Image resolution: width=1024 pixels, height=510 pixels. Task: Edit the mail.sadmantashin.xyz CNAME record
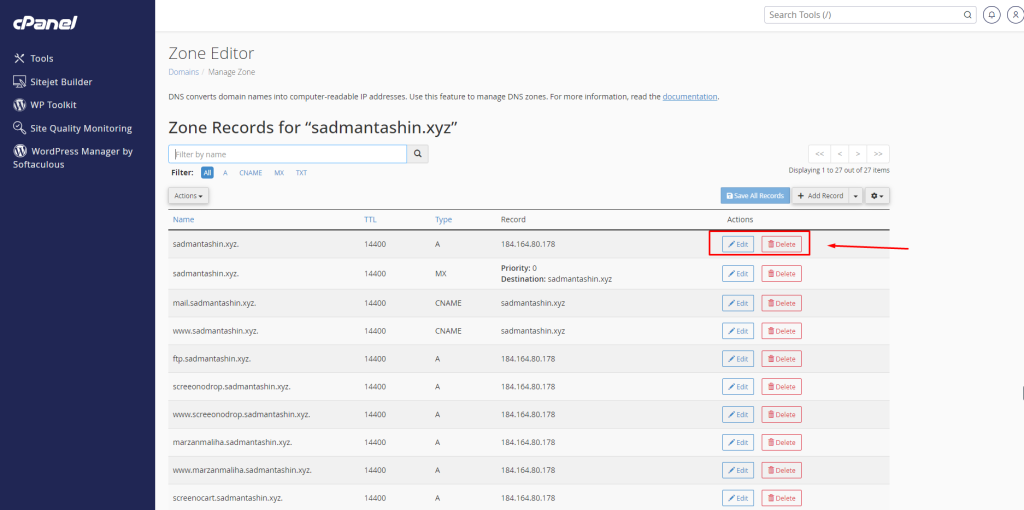point(738,303)
